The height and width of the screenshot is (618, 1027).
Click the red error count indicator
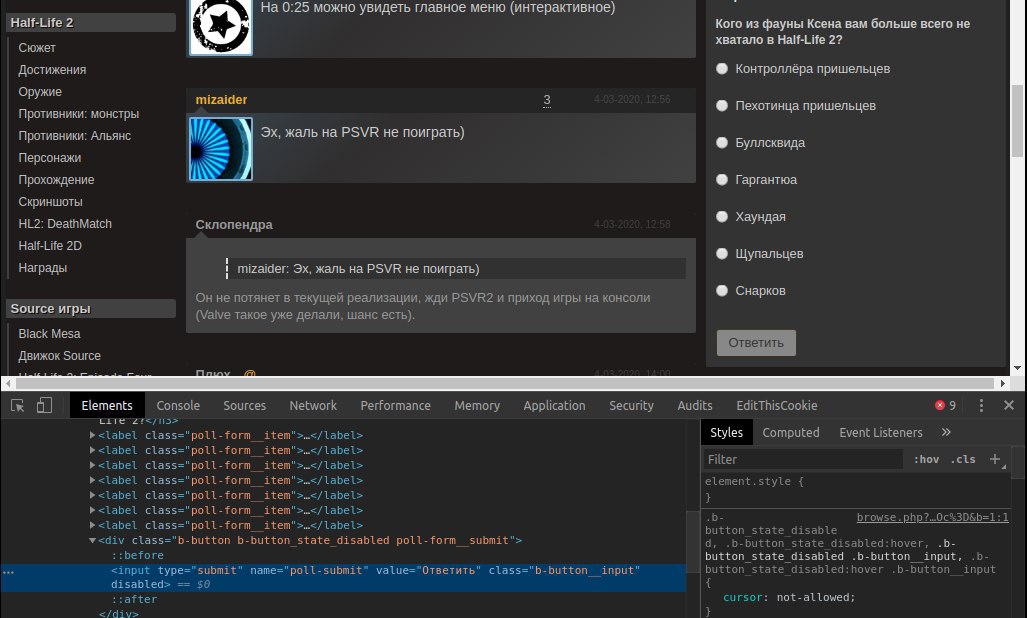click(x=945, y=406)
